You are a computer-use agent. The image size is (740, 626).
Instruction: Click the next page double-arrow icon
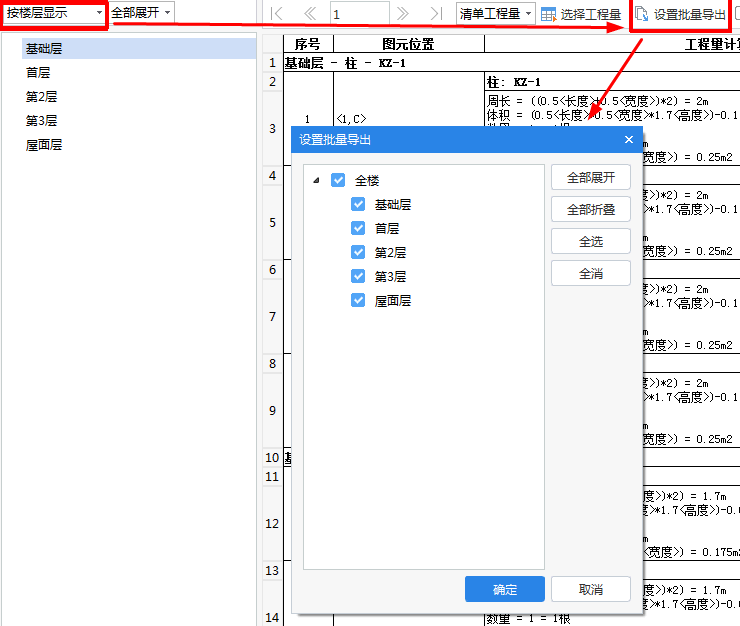(403, 13)
